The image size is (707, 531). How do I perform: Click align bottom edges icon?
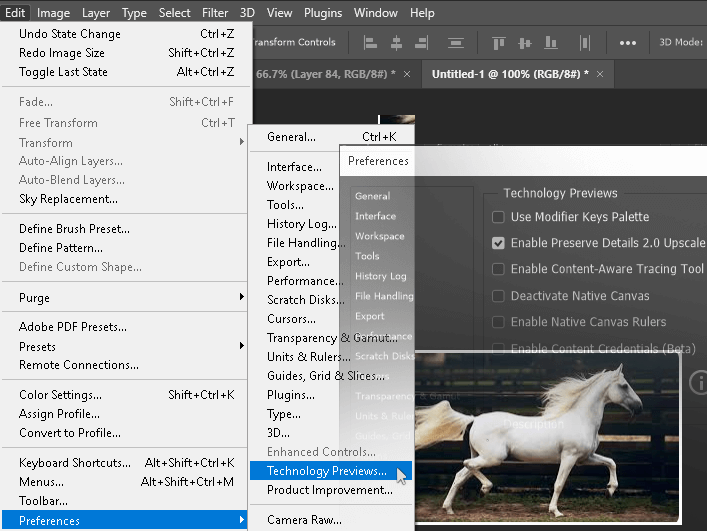(x=551, y=43)
